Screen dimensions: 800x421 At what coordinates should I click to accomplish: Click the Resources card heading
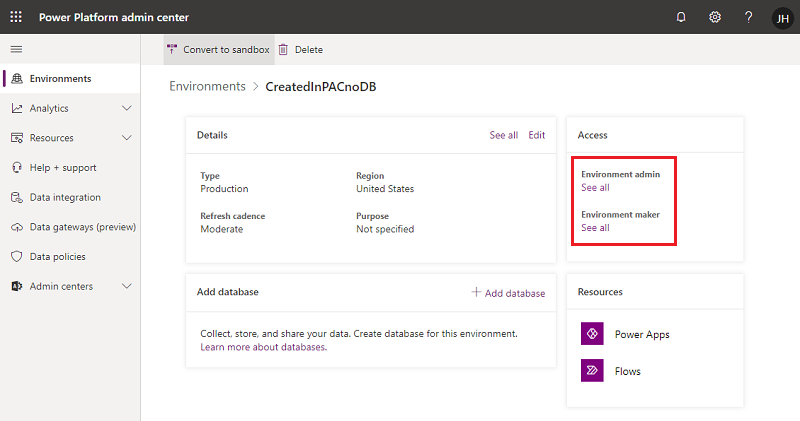[x=600, y=292]
